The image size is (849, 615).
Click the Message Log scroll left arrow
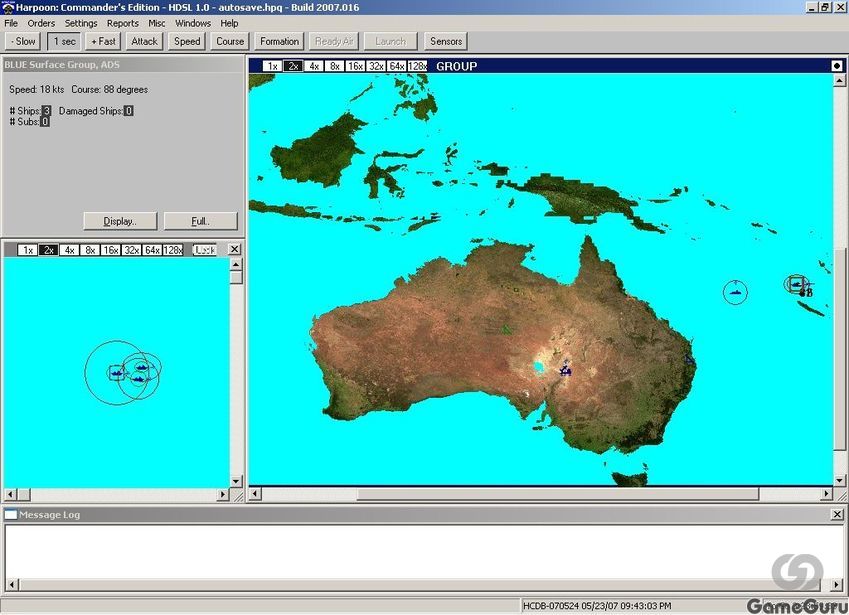click(12, 585)
